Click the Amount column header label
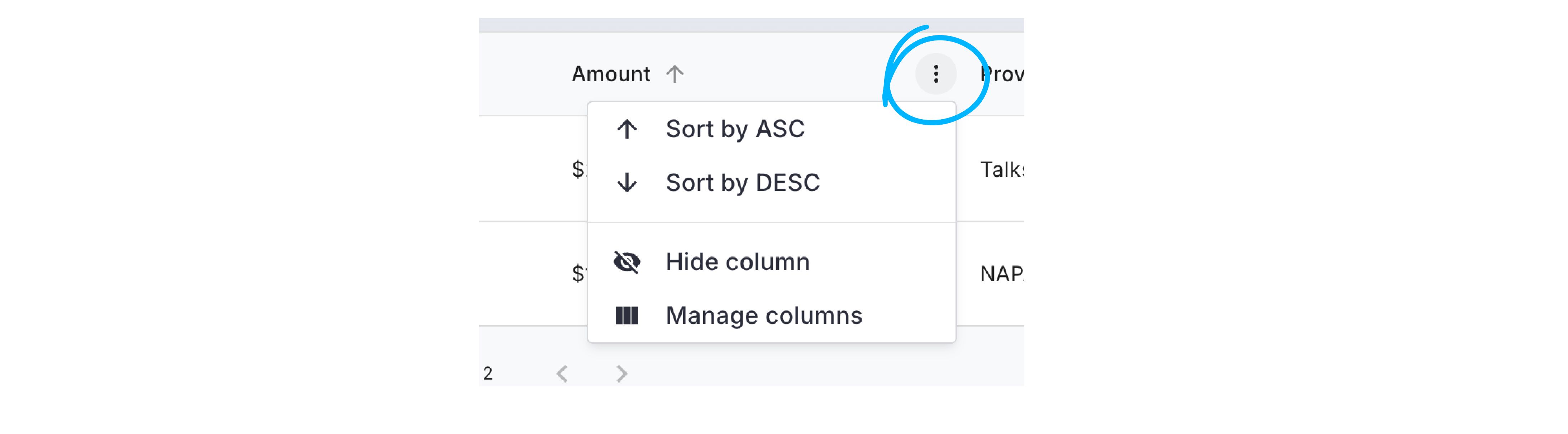This screenshot has height=434, width=1568. coord(610,74)
